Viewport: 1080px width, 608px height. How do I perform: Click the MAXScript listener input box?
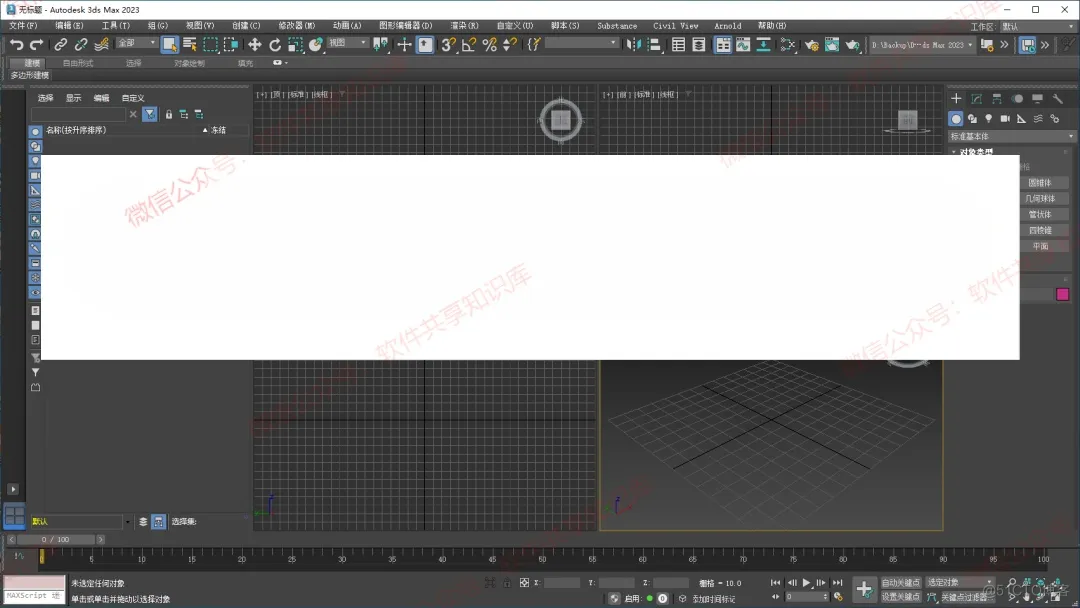[34, 596]
